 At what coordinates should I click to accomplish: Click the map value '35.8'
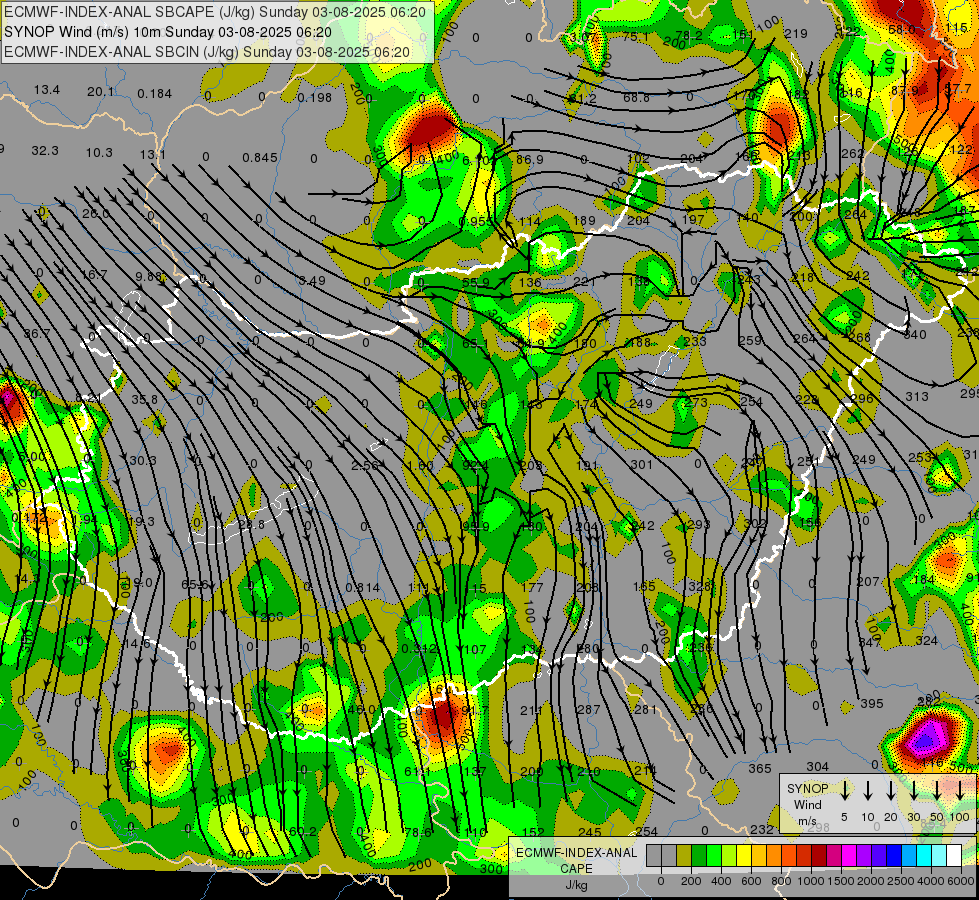click(x=144, y=399)
